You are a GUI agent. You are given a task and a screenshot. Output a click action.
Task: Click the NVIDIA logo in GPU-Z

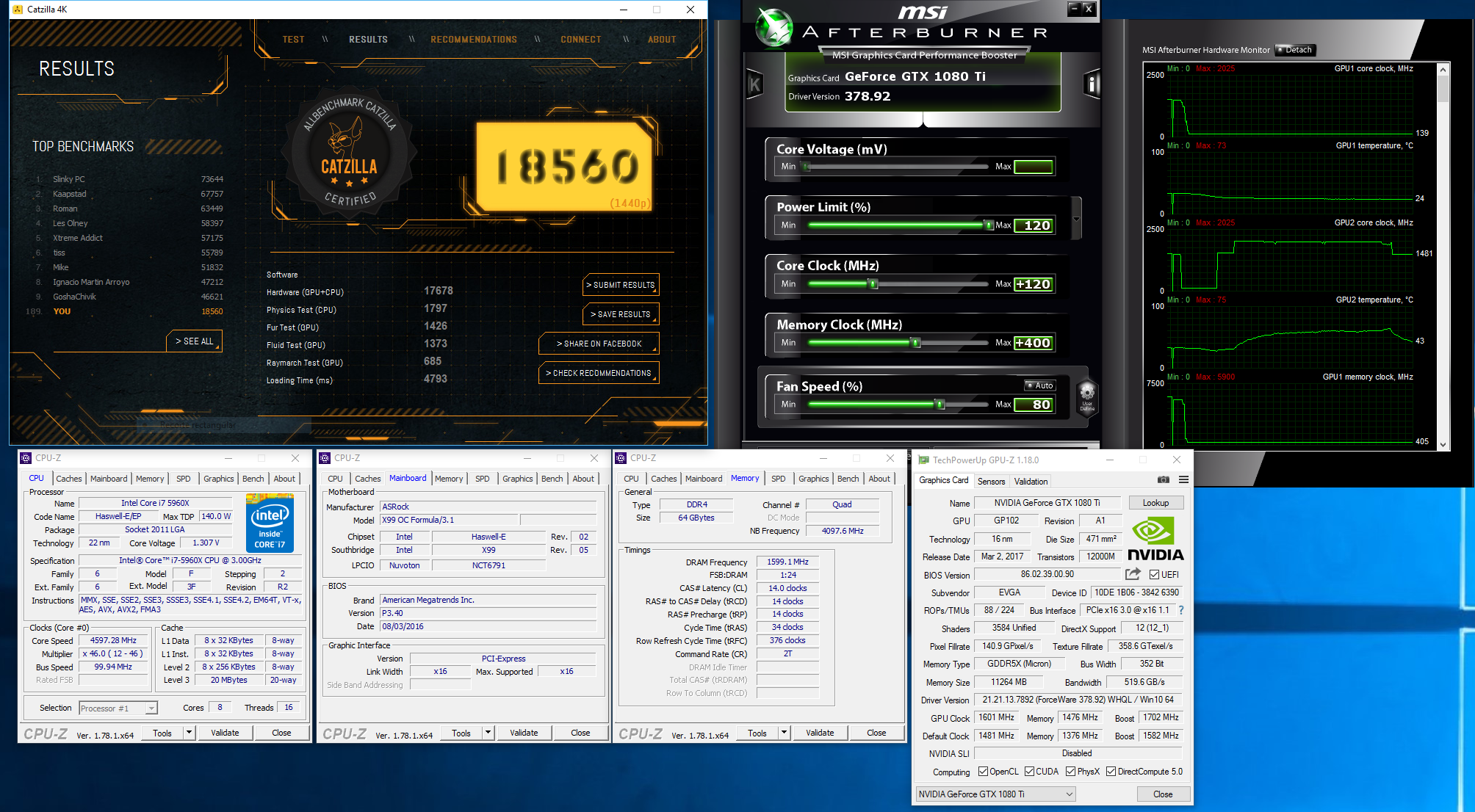tap(1155, 540)
